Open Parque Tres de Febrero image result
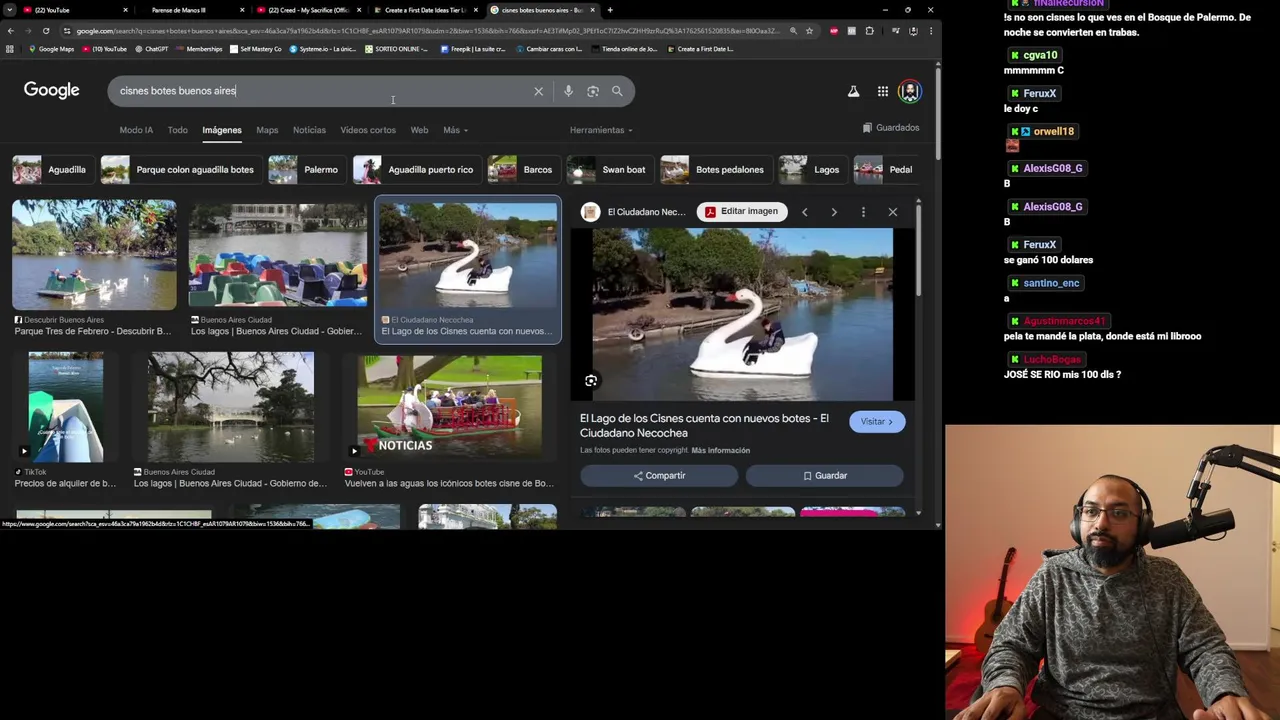1280x720 pixels. [94, 255]
